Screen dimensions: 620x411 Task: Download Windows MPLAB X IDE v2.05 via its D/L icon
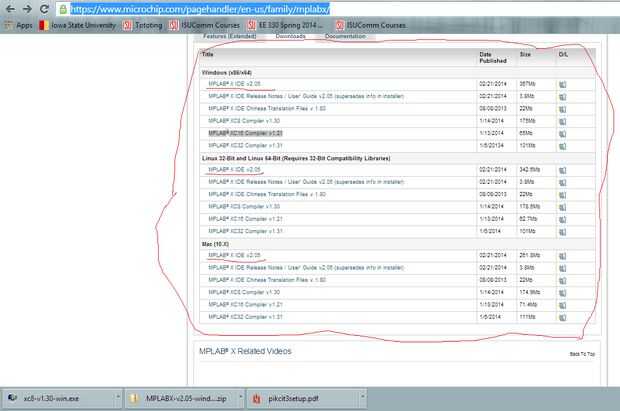tap(562, 84)
